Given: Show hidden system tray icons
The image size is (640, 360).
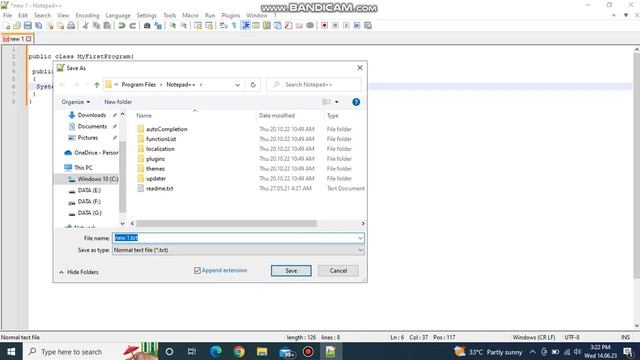Looking at the screenshot, I should point(532,351).
